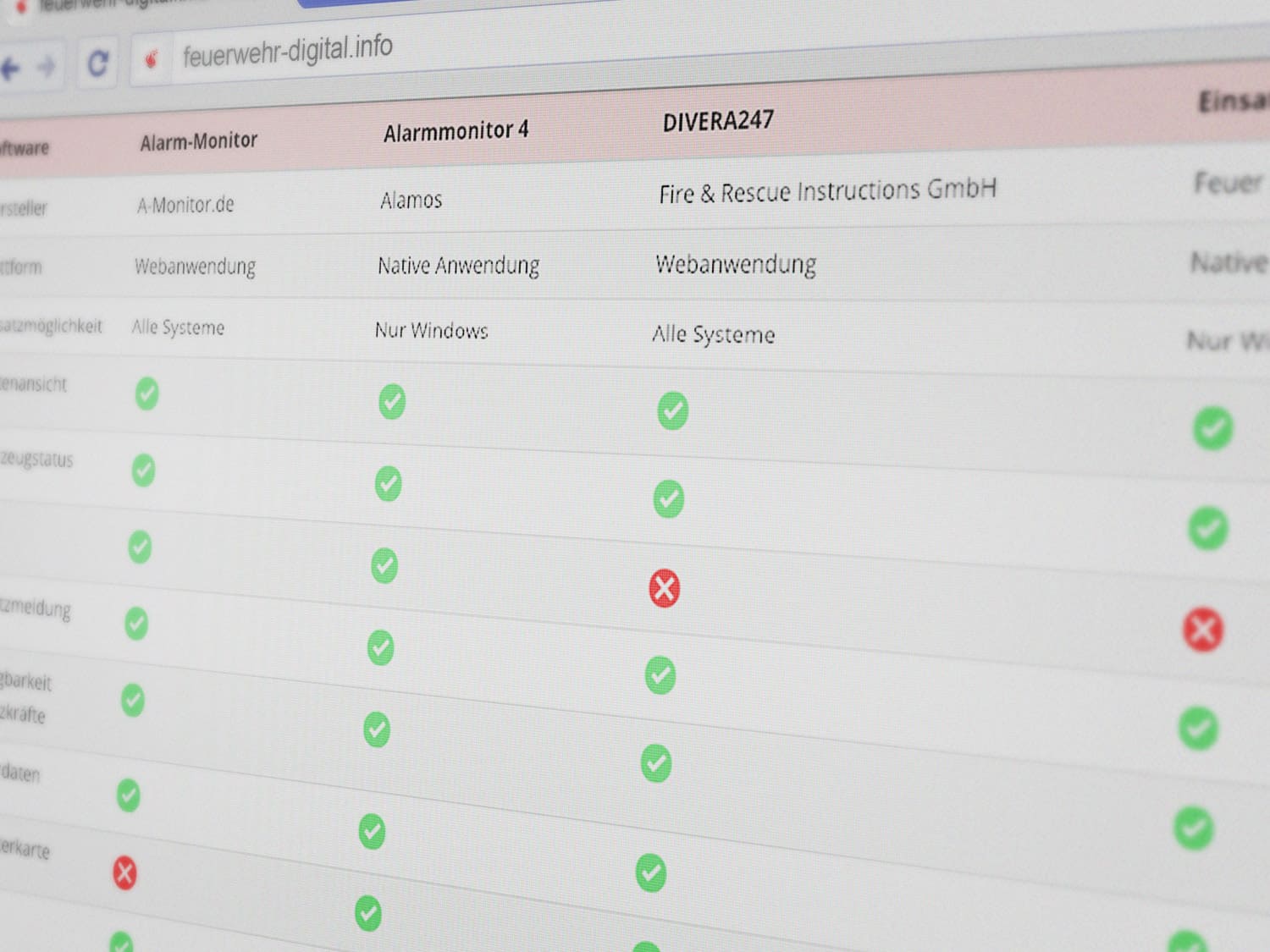The width and height of the screenshot is (1270, 952).
Task: Click 'Alle Systeme' under DIVERA247
Action: [713, 334]
